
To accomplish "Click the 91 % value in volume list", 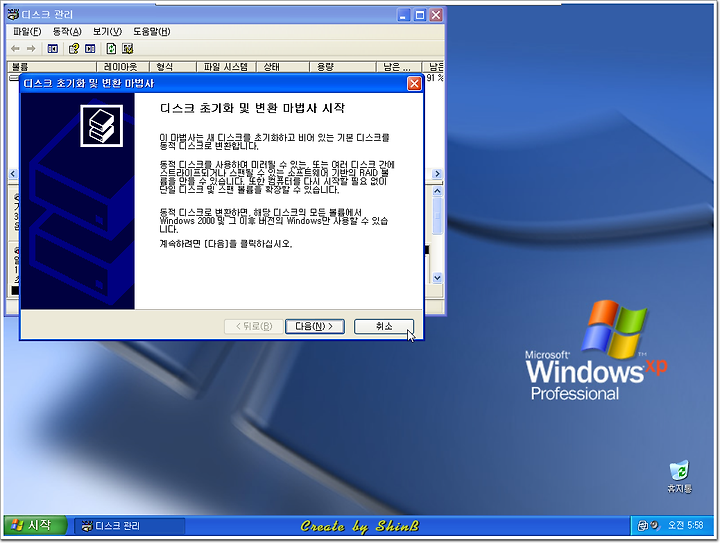I will click(434, 78).
